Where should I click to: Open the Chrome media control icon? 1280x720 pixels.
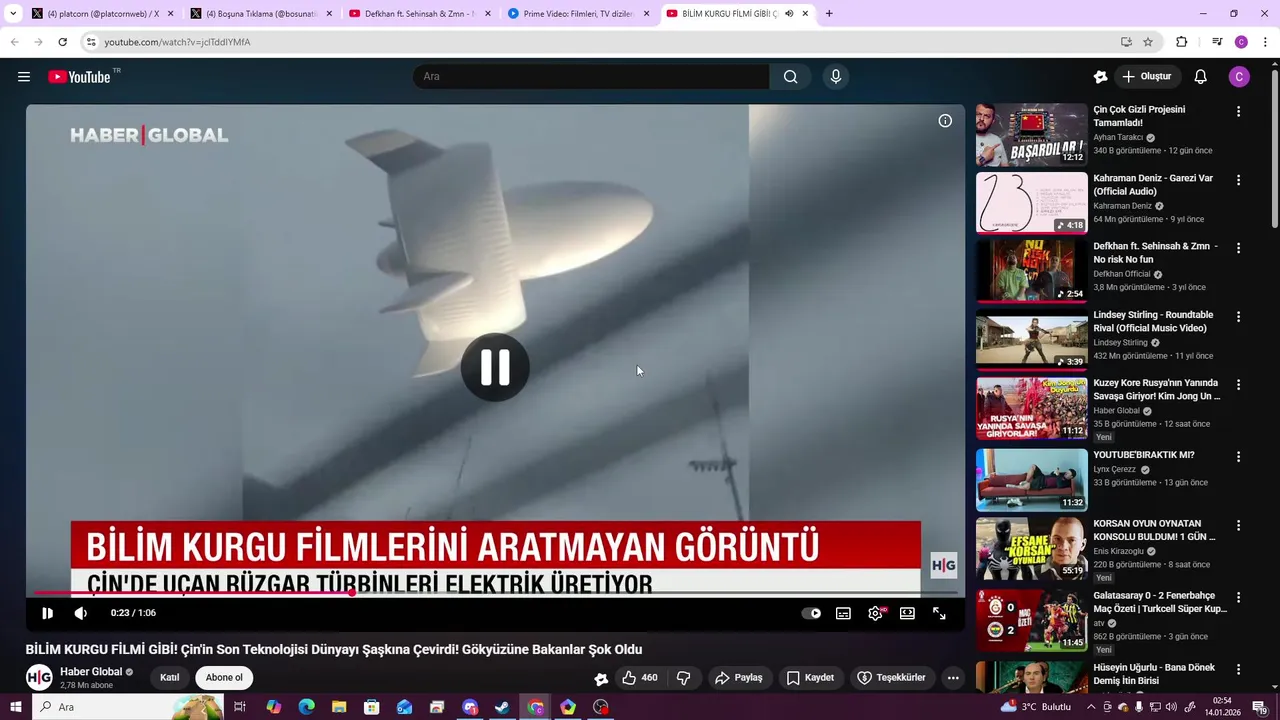pyautogui.click(x=1217, y=42)
